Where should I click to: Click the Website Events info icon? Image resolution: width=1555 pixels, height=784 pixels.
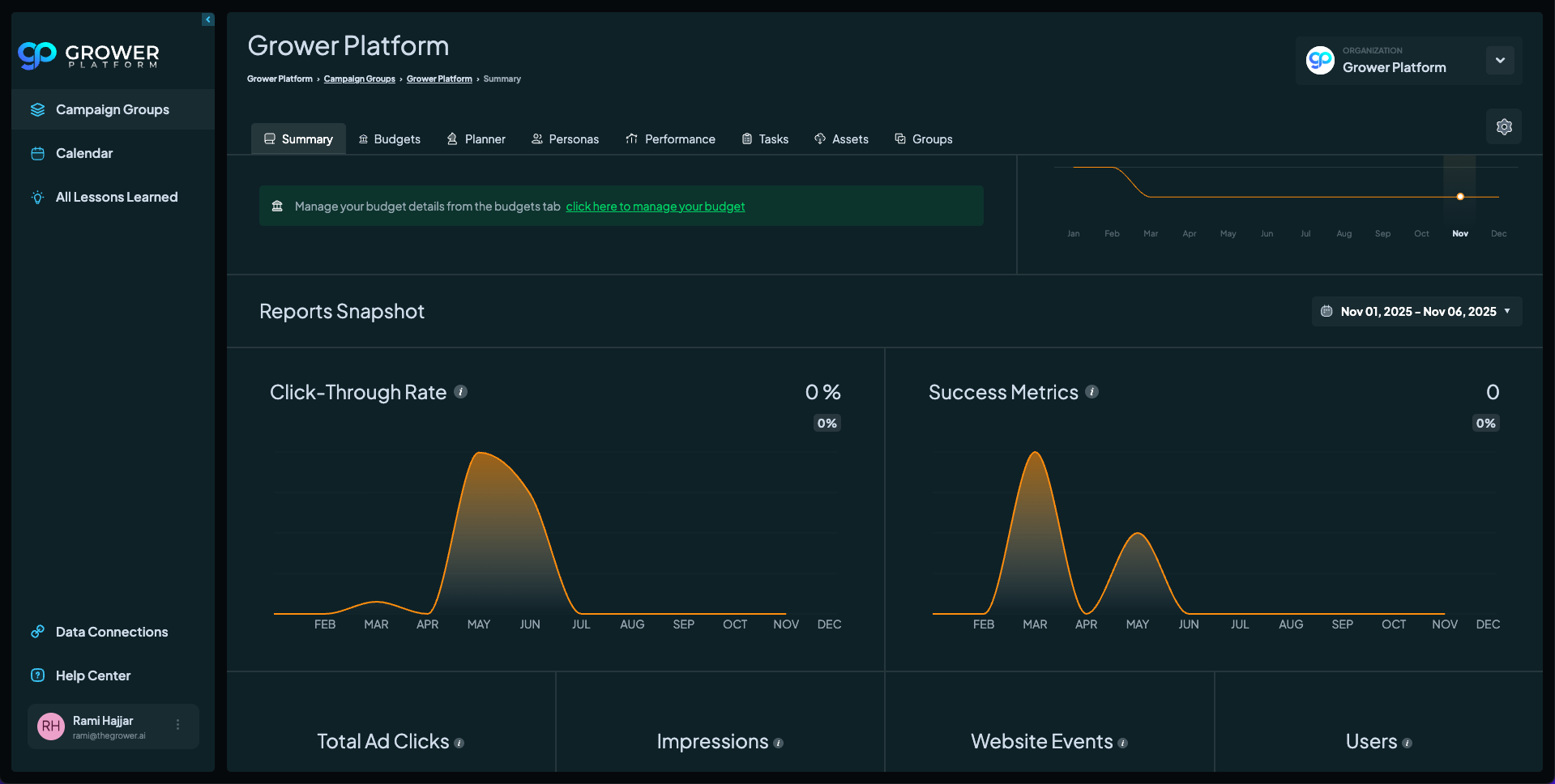pyautogui.click(x=1123, y=743)
